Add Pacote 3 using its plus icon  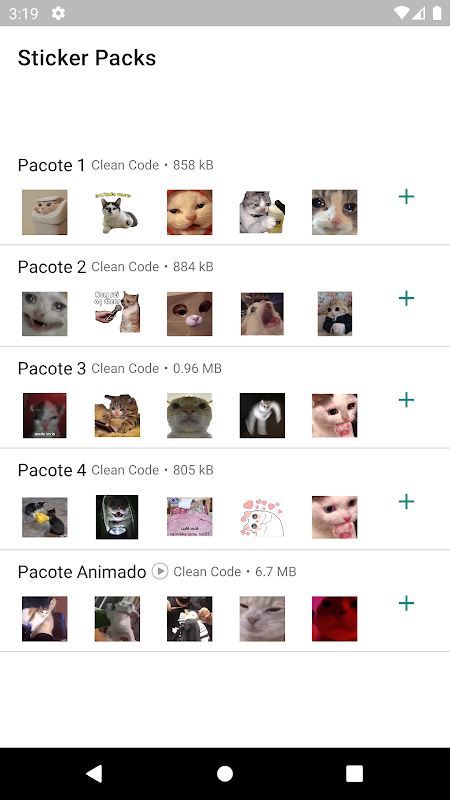pos(406,399)
